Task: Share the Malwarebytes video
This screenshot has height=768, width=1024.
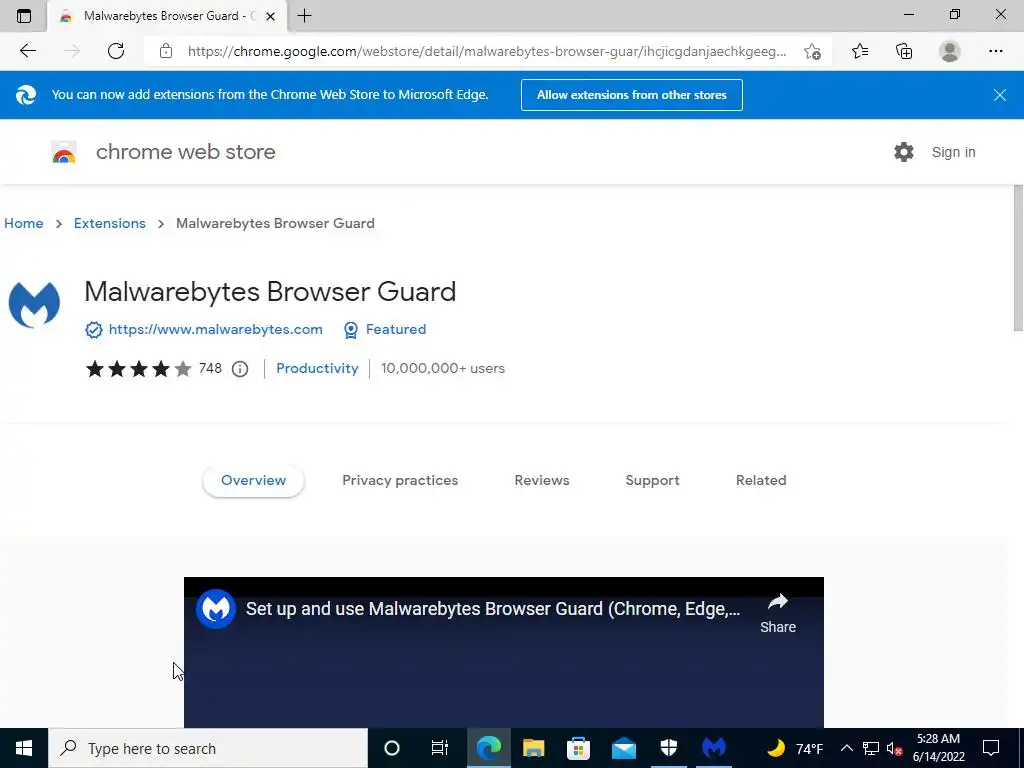Action: pos(778,613)
